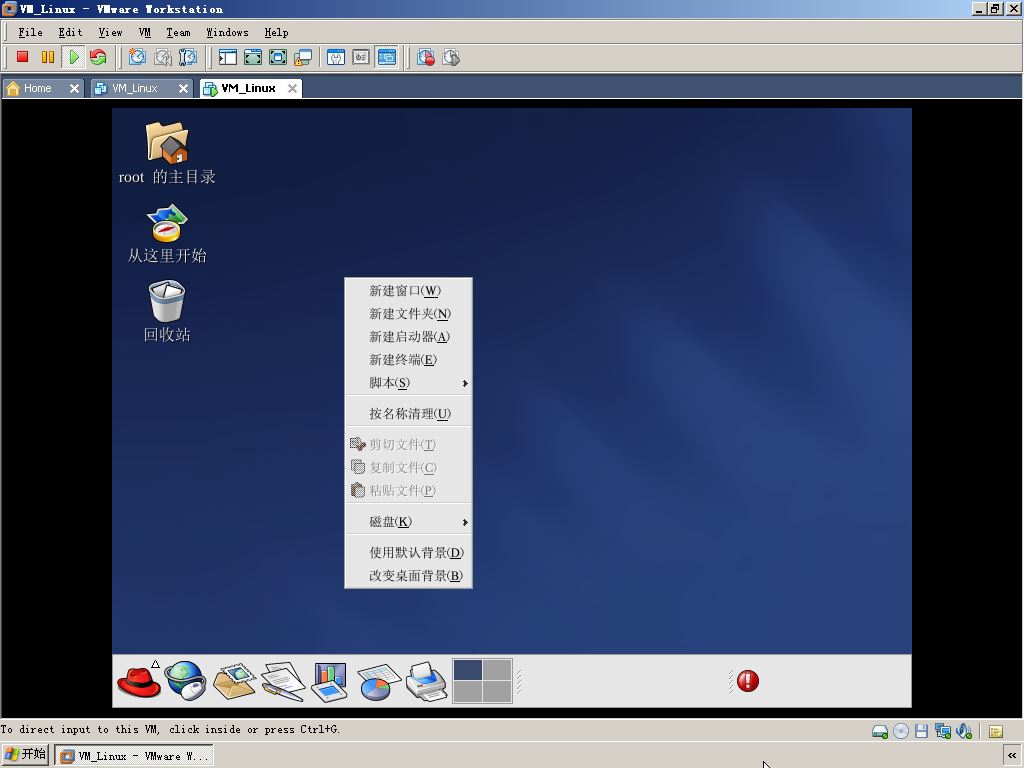Viewport: 1024px width, 768px height.
Task: Switch to the inactive VM_Linux tab
Action: tap(135, 88)
